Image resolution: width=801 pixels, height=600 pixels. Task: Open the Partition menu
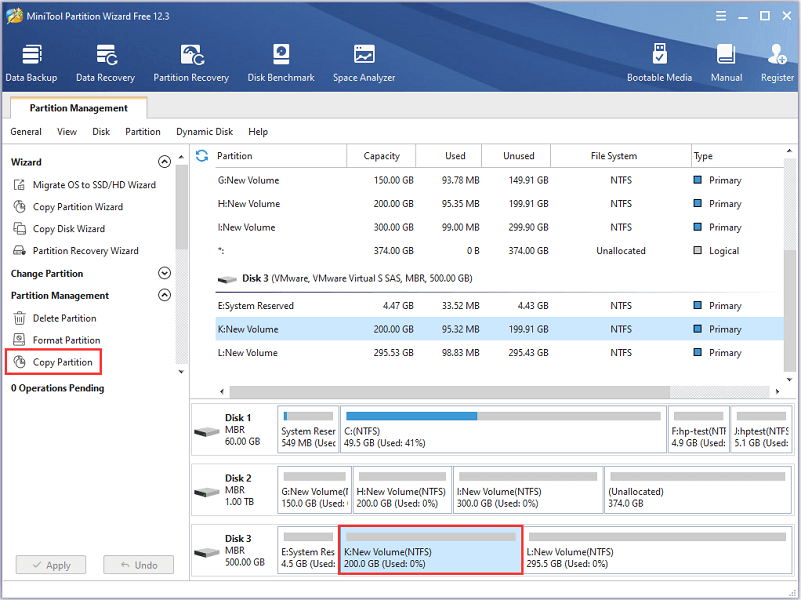(143, 132)
